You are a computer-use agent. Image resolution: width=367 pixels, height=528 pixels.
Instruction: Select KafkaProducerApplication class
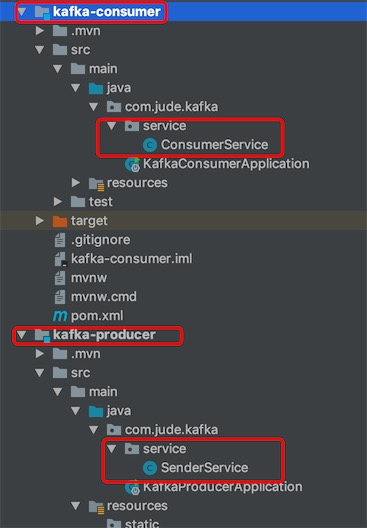pyautogui.click(x=223, y=487)
